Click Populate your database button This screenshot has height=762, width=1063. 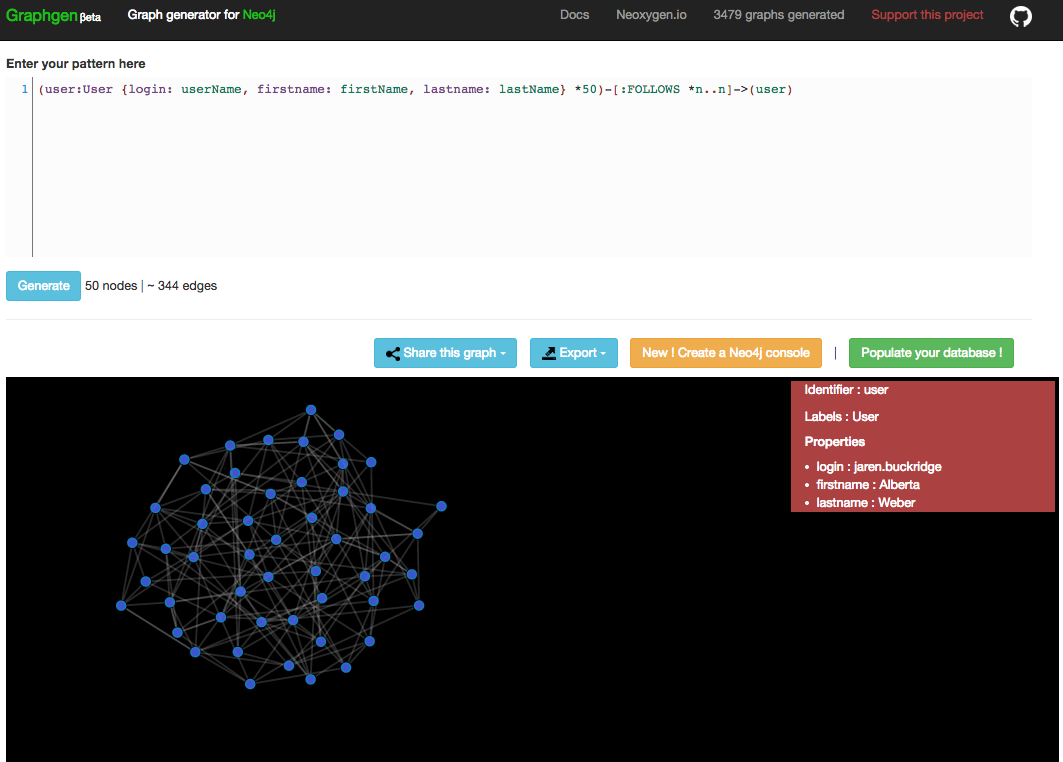[x=930, y=353]
